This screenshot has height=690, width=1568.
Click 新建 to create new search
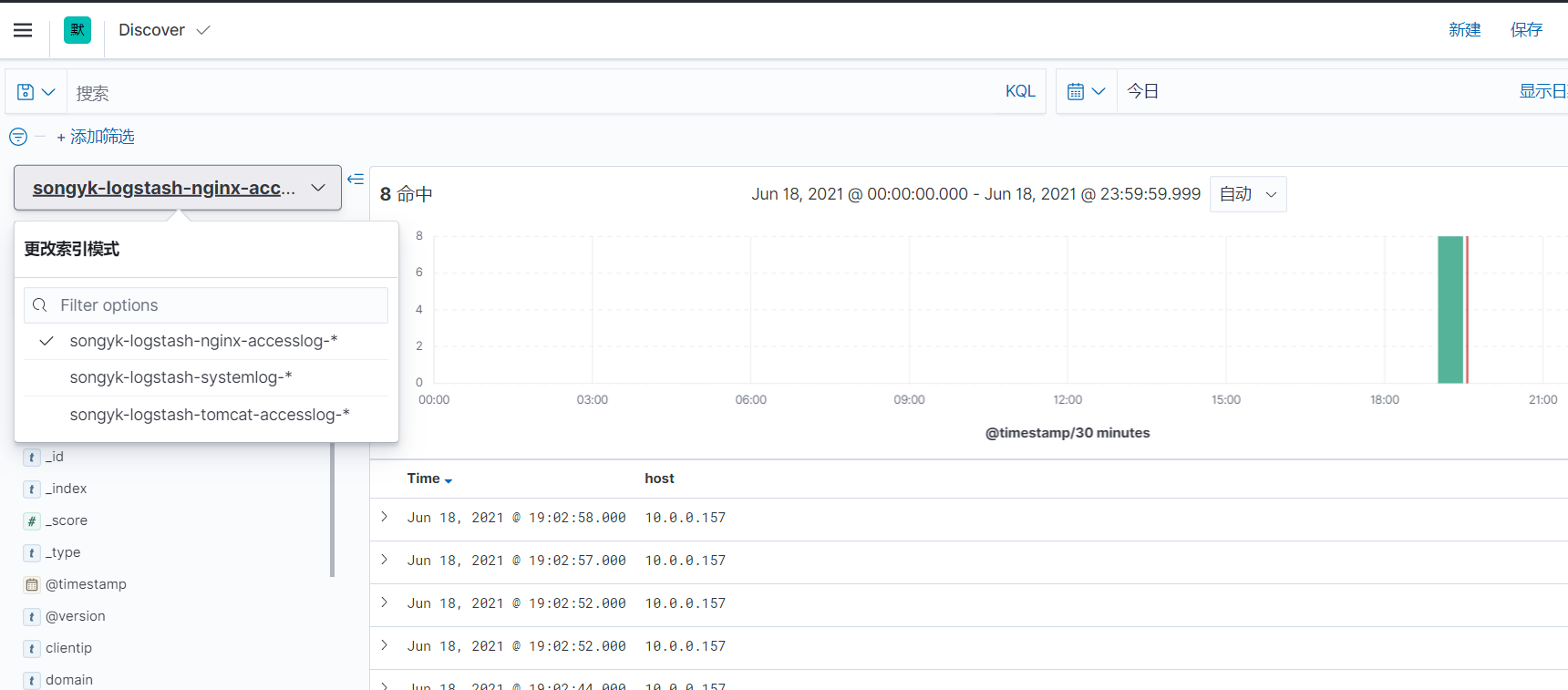1465,30
